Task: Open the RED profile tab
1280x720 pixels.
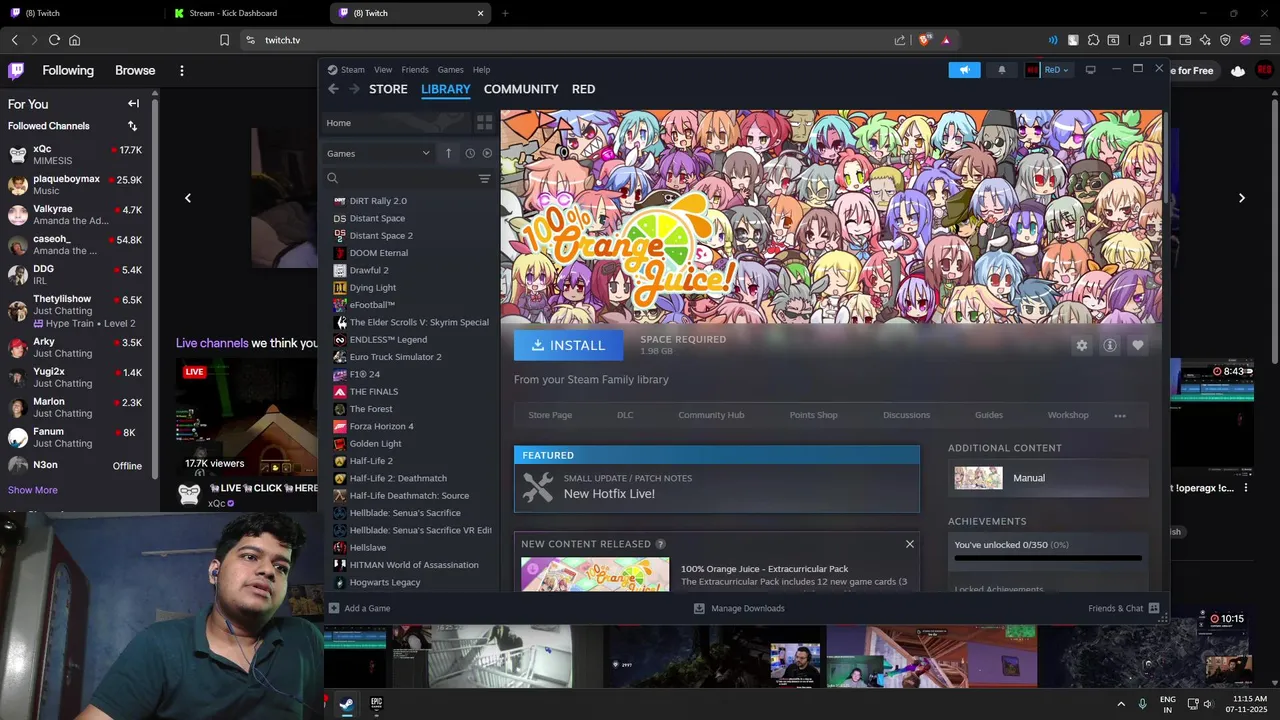Action: [583, 89]
